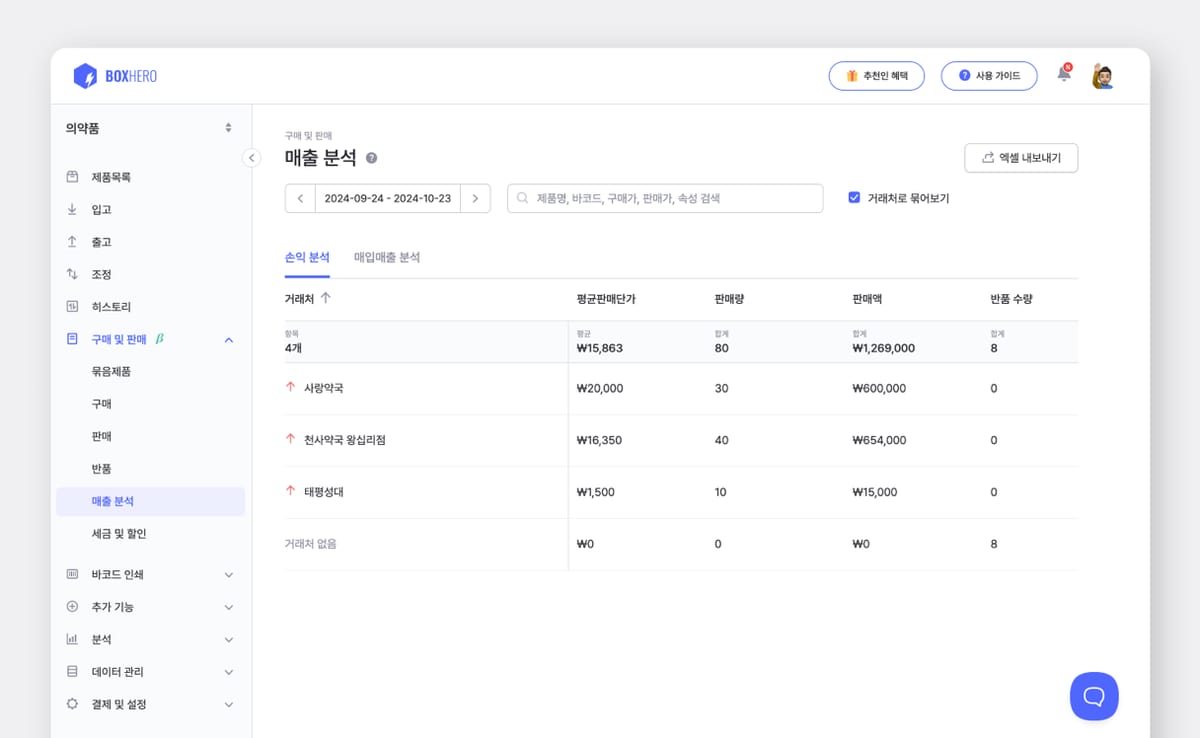The height and width of the screenshot is (738, 1200).
Task: Open the help icon beside 매출 분석 title
Action: click(x=370, y=157)
